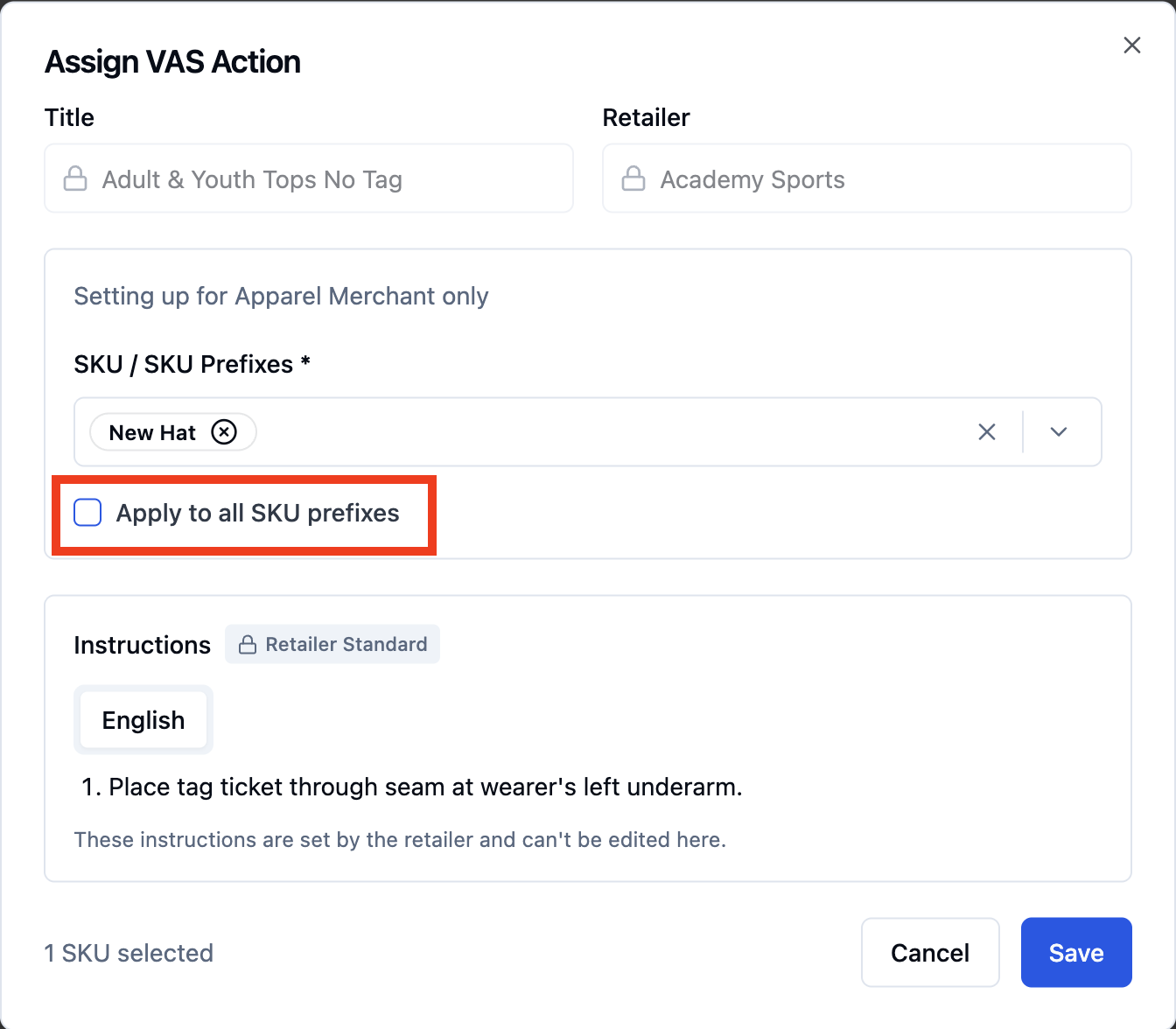The image size is (1176, 1029).
Task: Remove the New Hat SKU tag
Action: (x=224, y=432)
